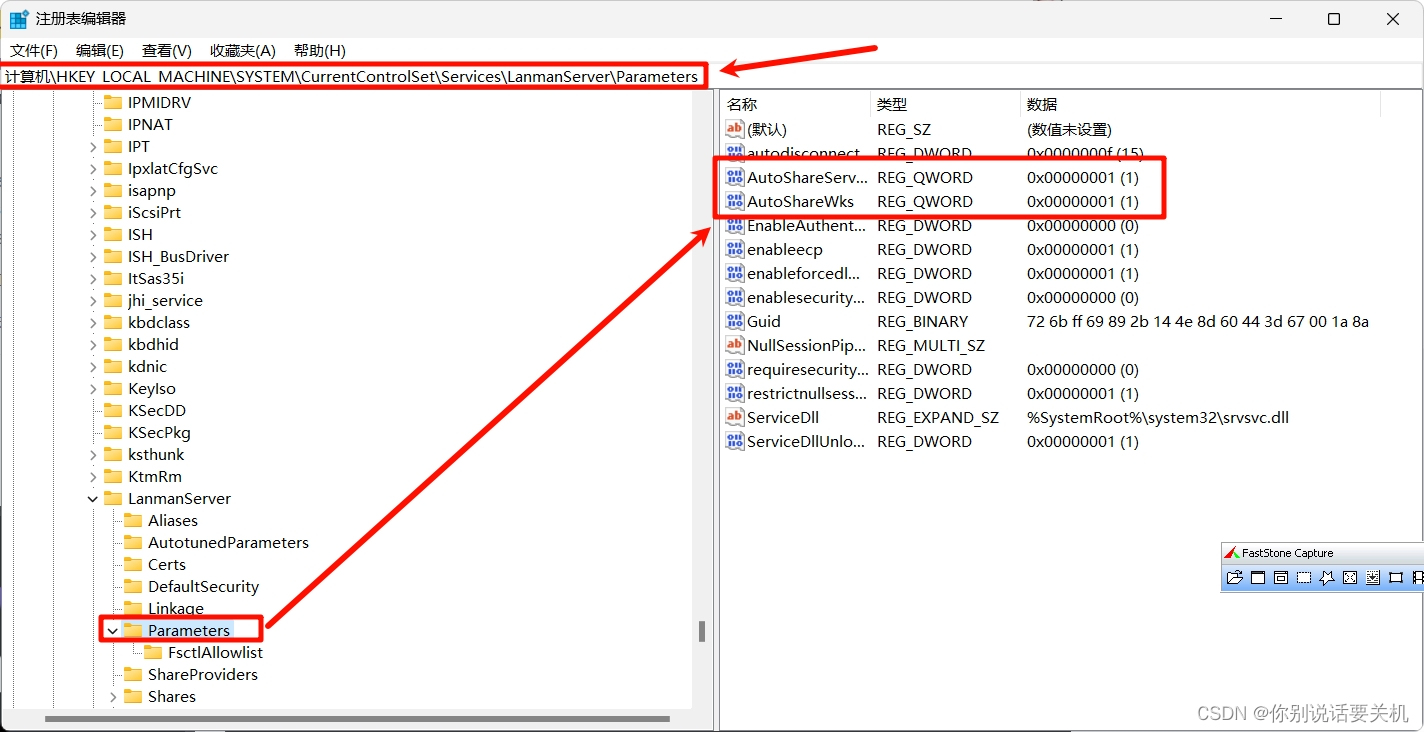This screenshot has width=1424, height=732.
Task: Click the REG_BINARY icon beside Guid
Action: 733,321
